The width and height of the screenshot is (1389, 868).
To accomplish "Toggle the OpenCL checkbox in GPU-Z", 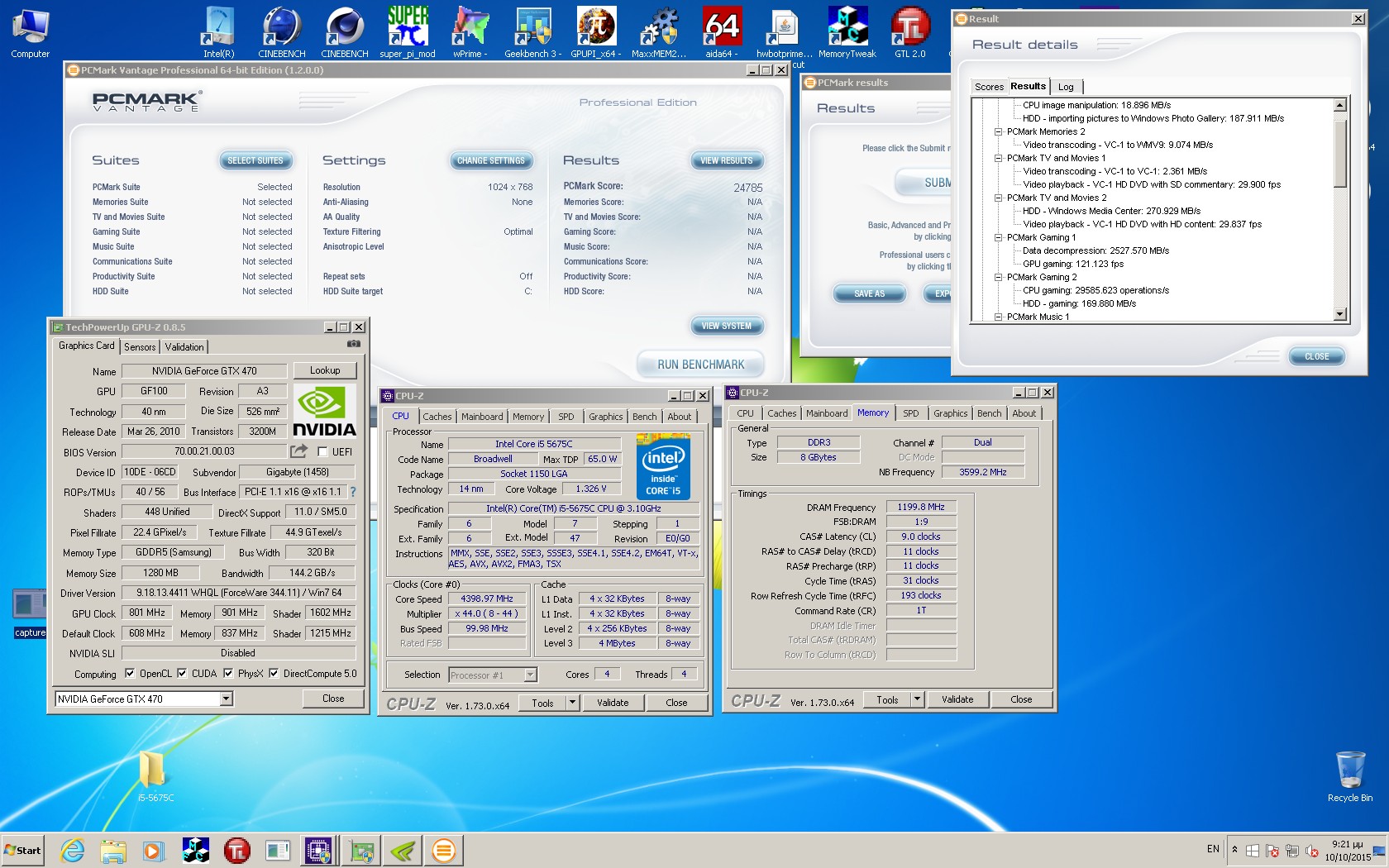I will click(x=130, y=673).
